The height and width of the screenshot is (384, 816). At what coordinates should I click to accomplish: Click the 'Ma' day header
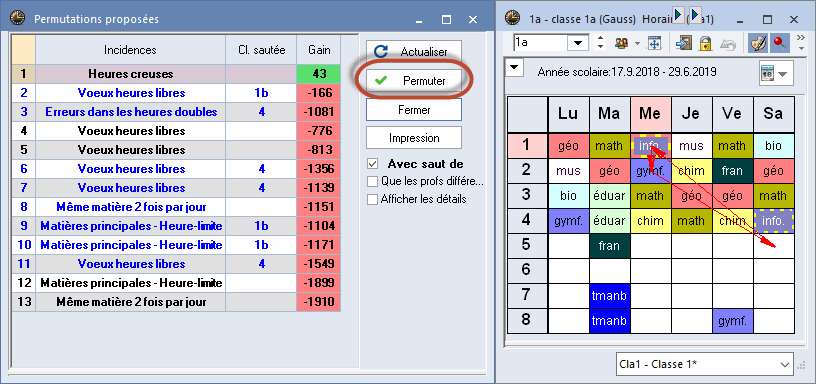point(609,114)
